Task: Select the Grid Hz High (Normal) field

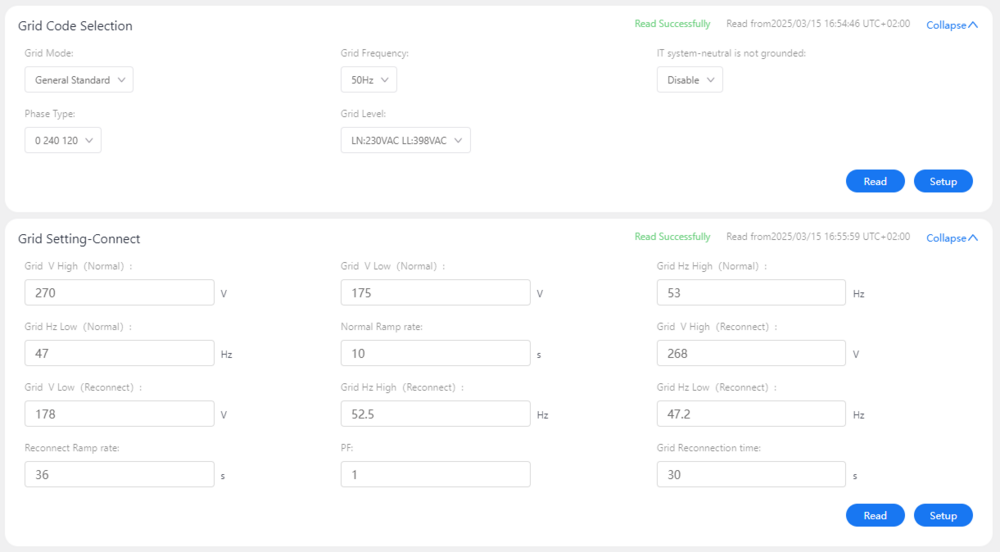Action: 751,293
